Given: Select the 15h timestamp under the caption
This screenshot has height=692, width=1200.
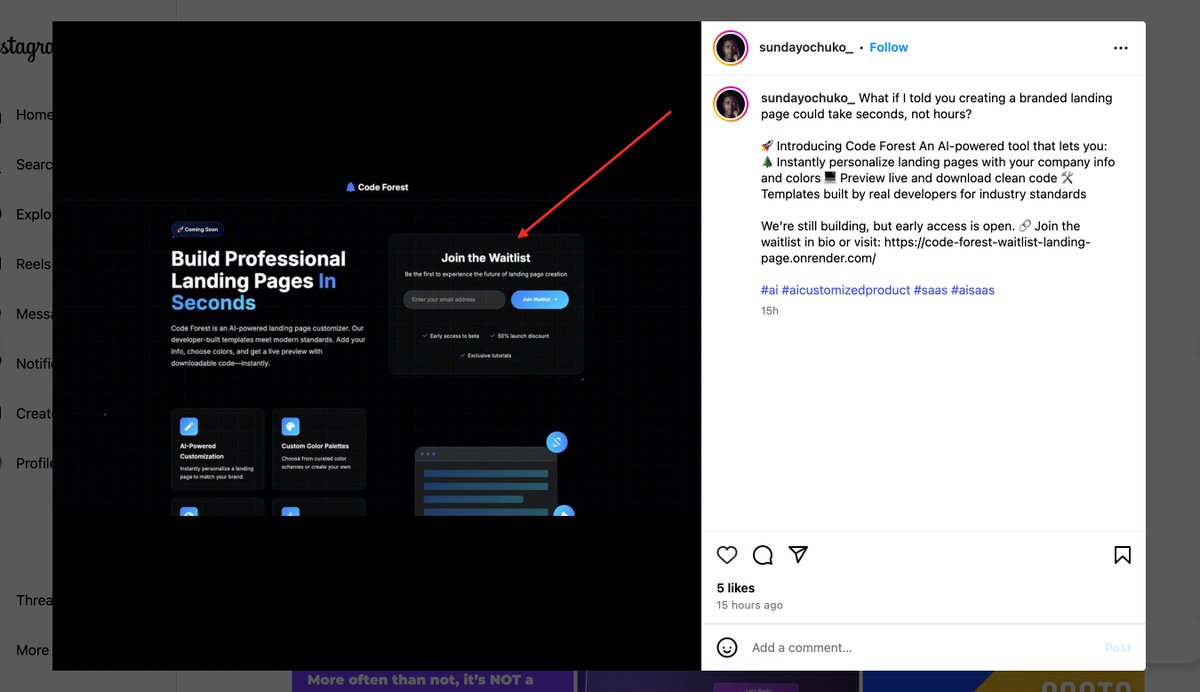Looking at the screenshot, I should 770,311.
